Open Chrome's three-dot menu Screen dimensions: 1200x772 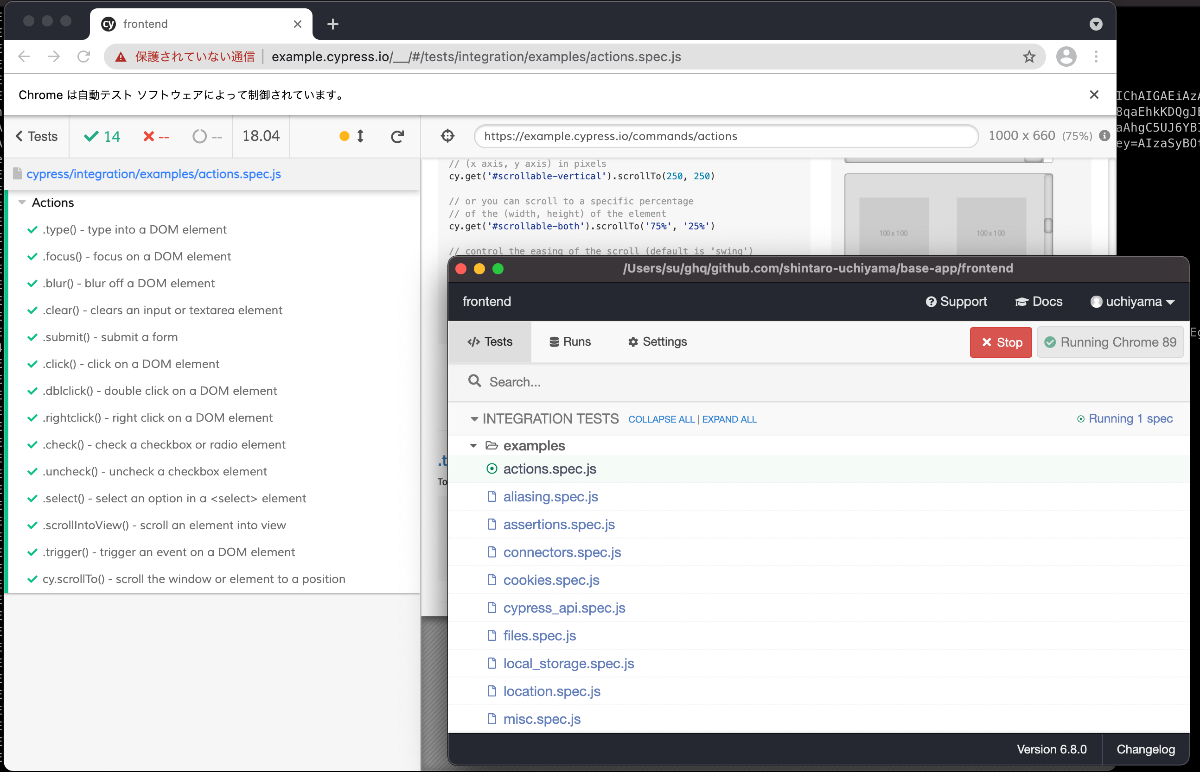pyautogui.click(x=1097, y=57)
